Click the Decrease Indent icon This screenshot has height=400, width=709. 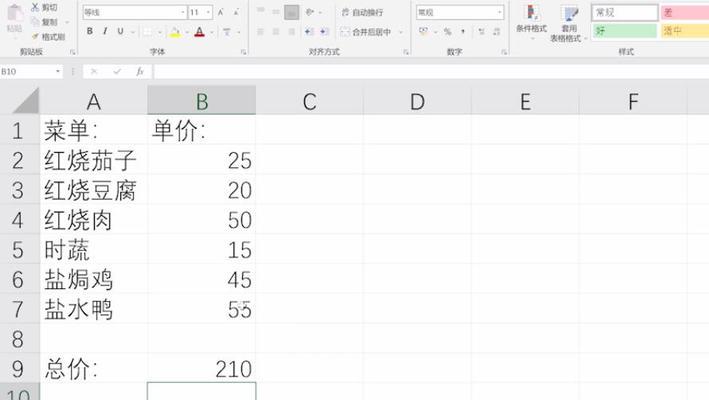tap(309, 32)
